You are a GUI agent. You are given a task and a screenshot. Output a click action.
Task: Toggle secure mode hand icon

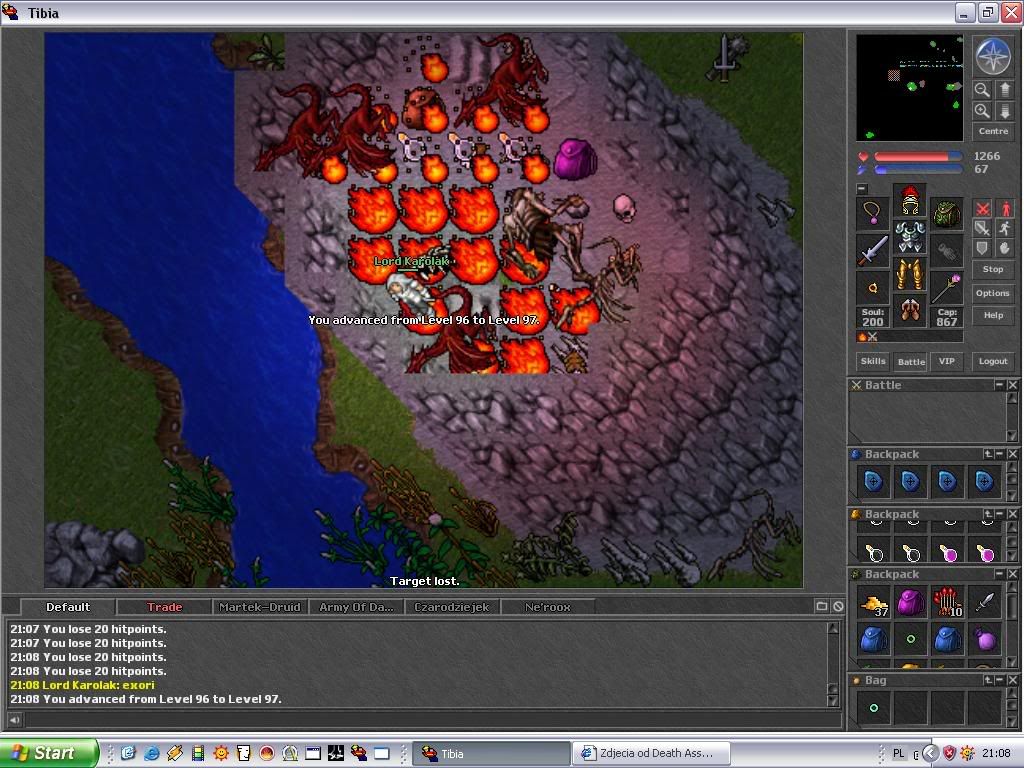(x=1004, y=248)
